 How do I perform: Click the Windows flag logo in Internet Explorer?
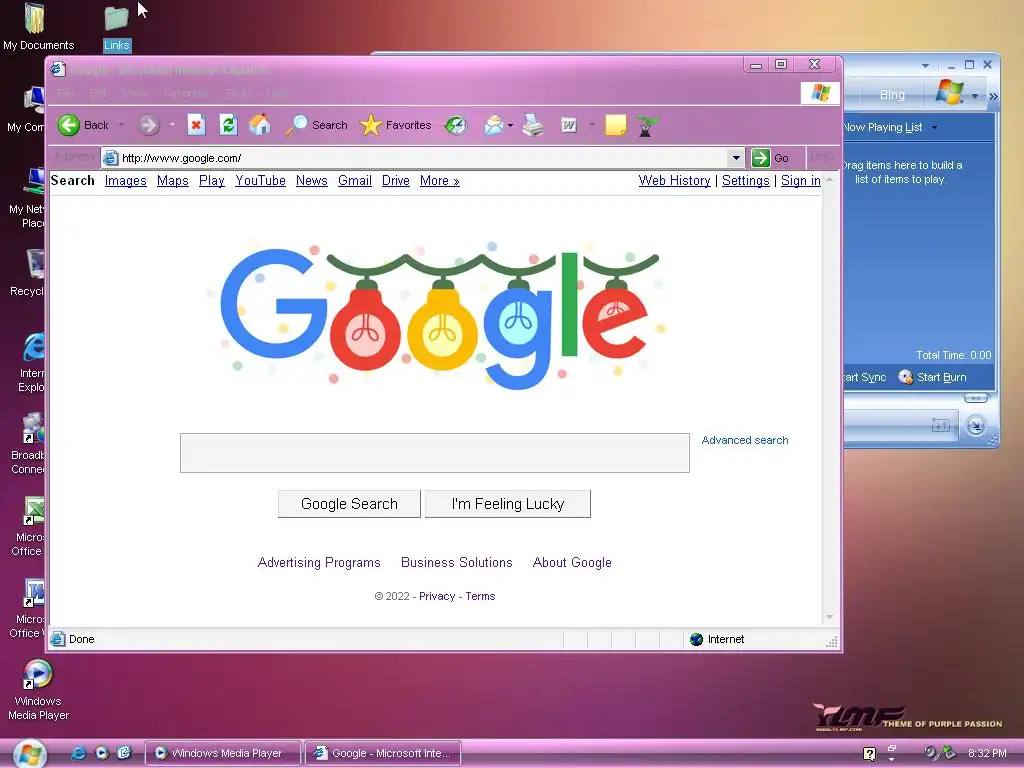click(820, 93)
